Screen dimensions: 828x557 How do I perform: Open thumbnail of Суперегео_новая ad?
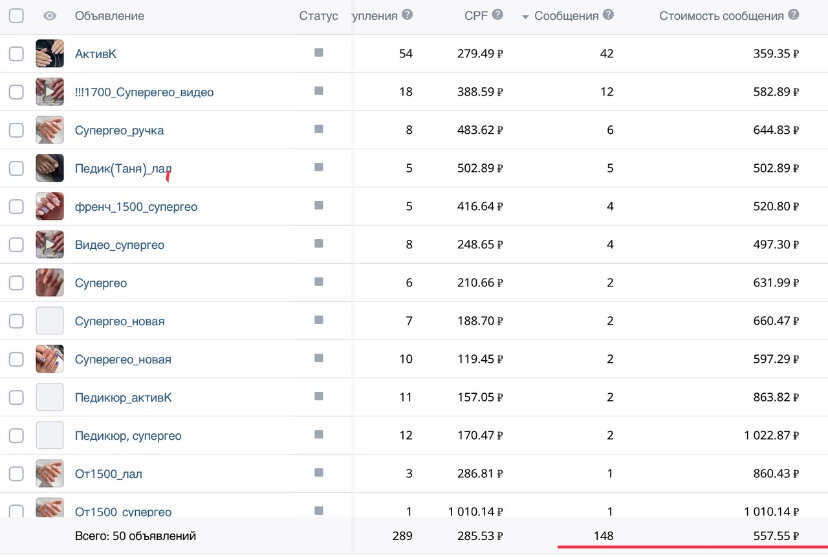tap(50, 359)
